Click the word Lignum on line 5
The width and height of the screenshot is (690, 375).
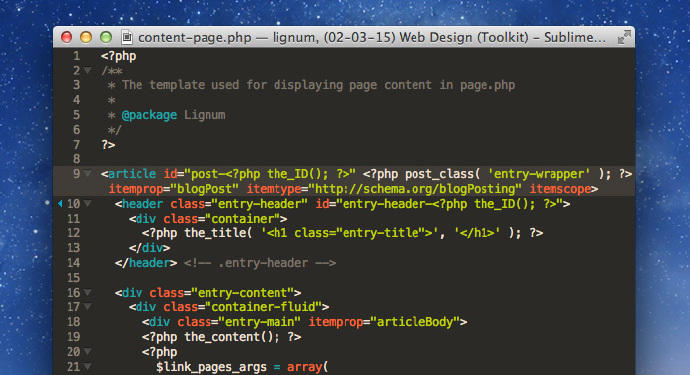tap(205, 115)
